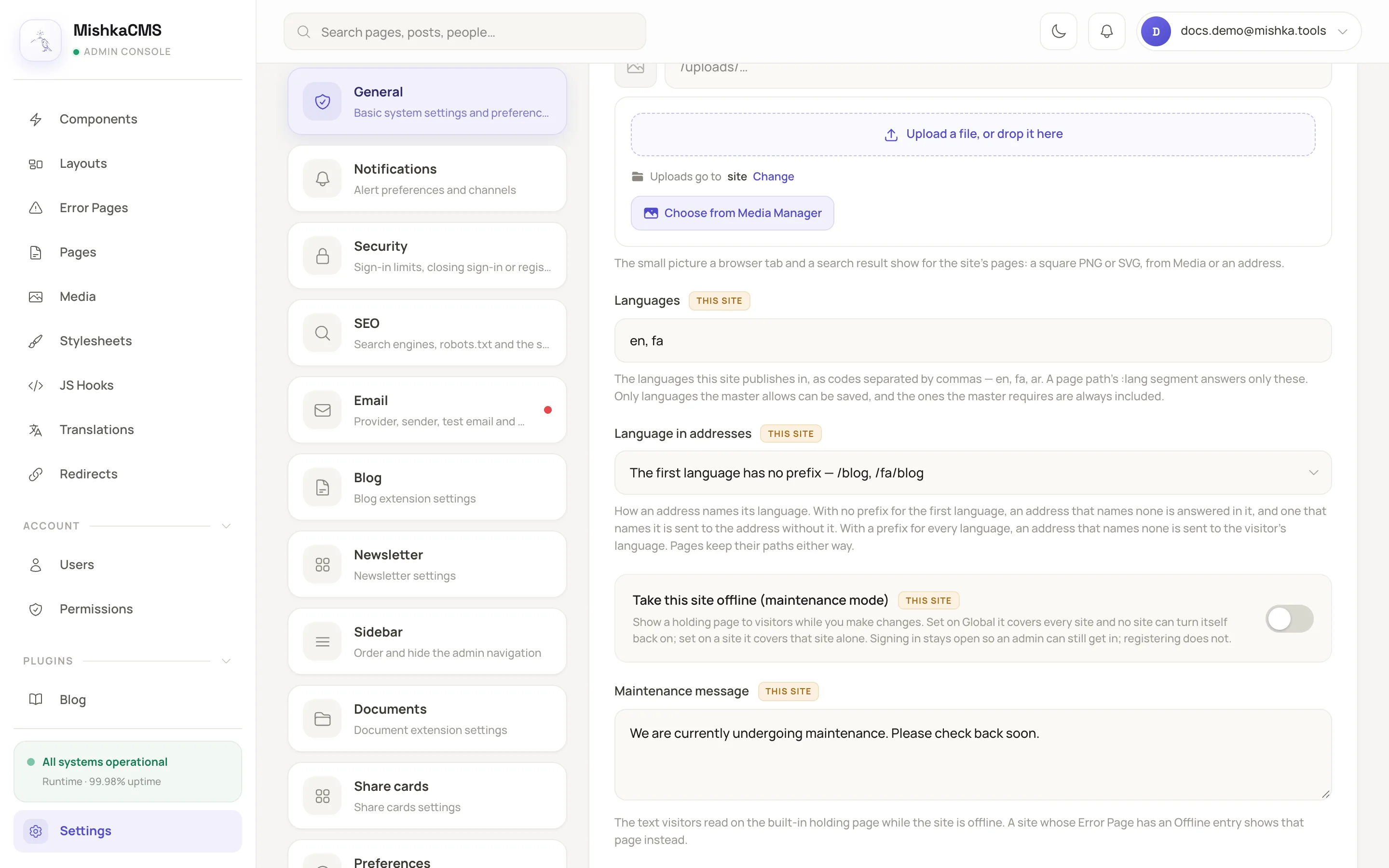Click the Permissions shield icon
The image size is (1389, 868).
(36, 609)
